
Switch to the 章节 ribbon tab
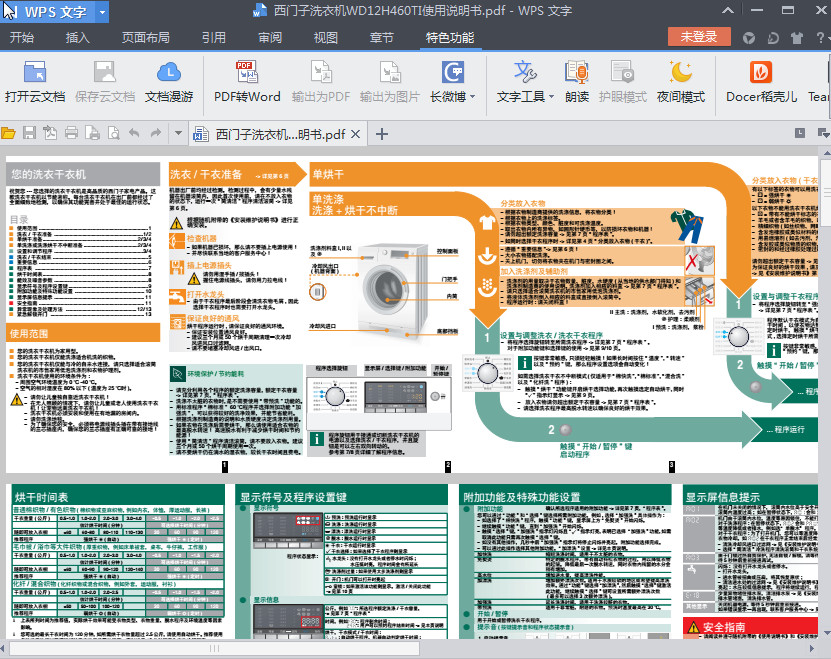pos(382,38)
